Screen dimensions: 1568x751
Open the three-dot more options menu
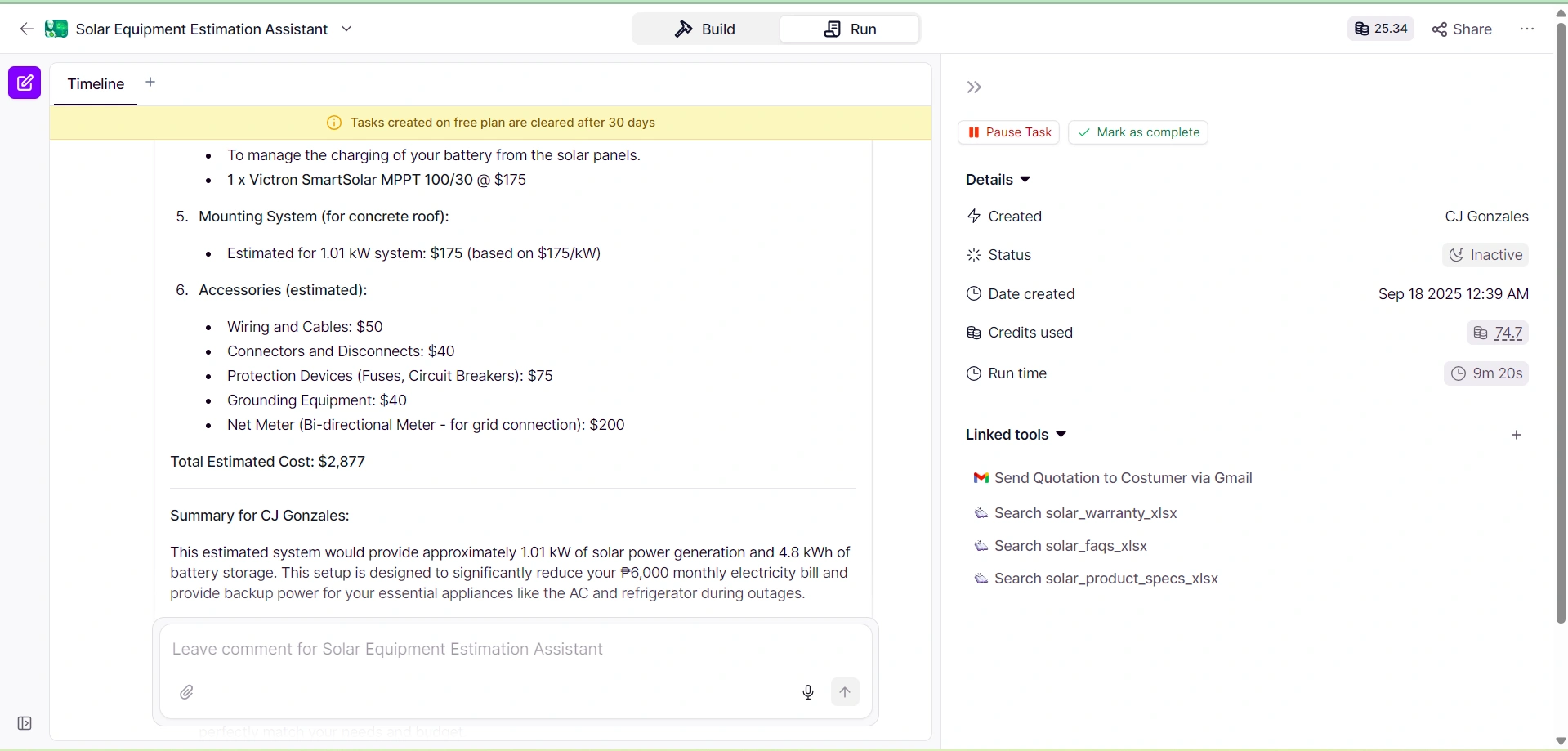click(x=1527, y=29)
